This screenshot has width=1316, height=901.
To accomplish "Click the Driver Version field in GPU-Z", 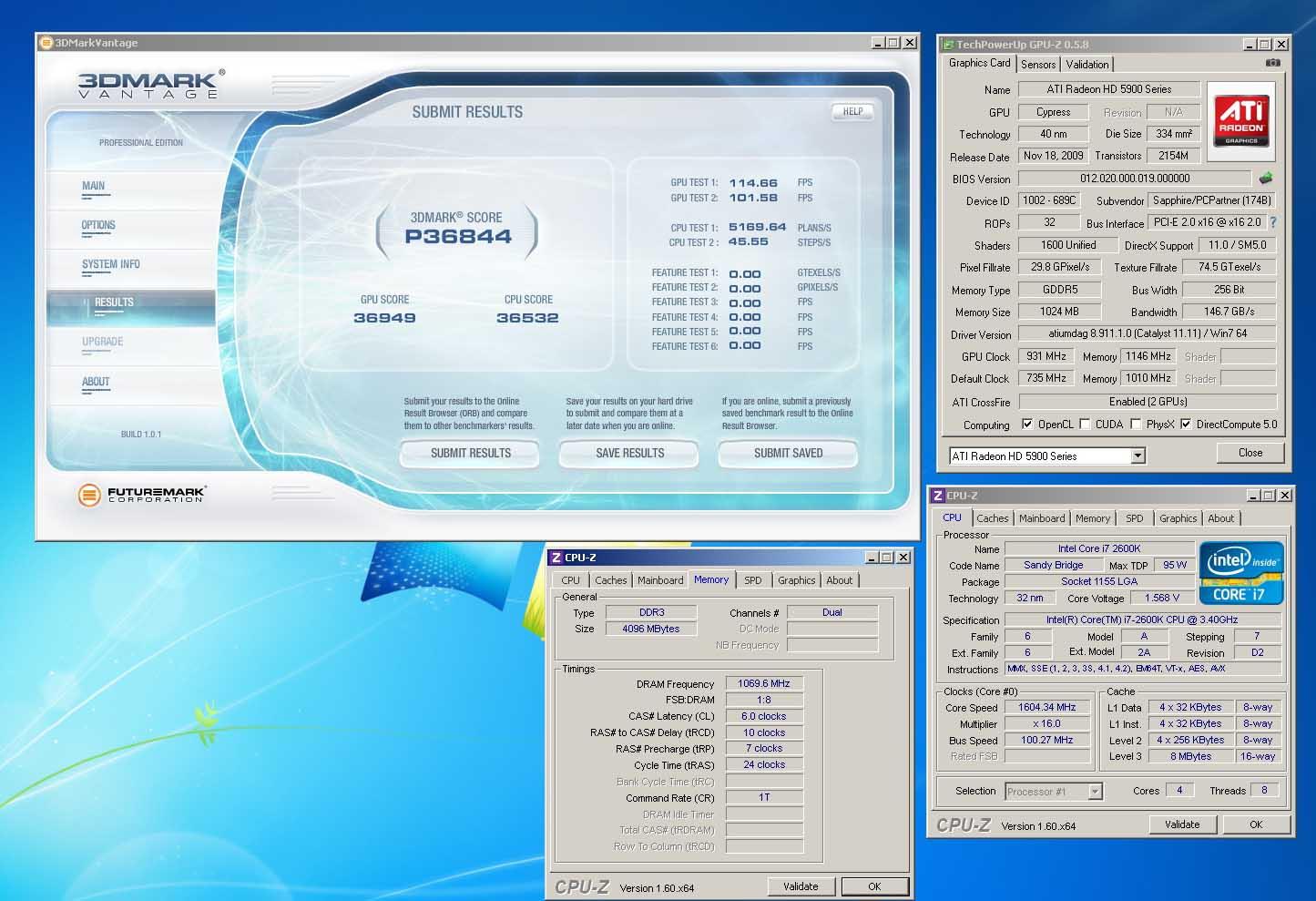I will coord(1148,333).
